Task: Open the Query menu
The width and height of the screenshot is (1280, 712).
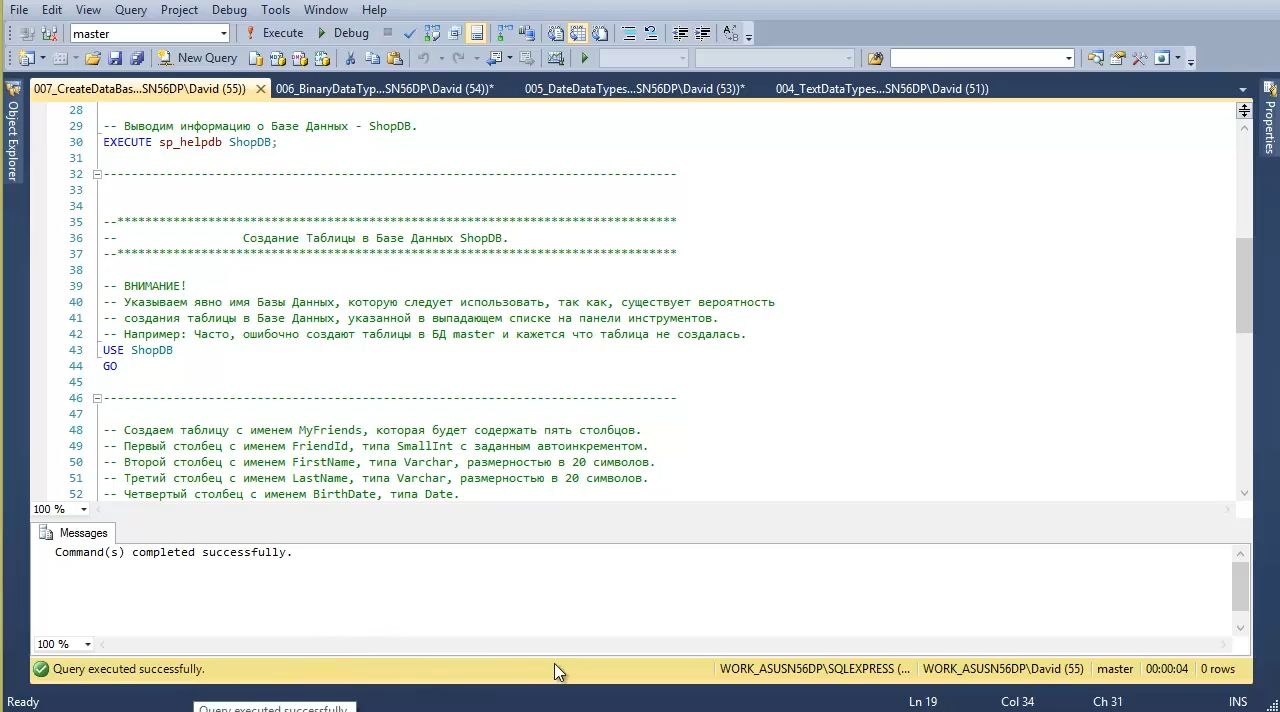Action: (x=131, y=9)
